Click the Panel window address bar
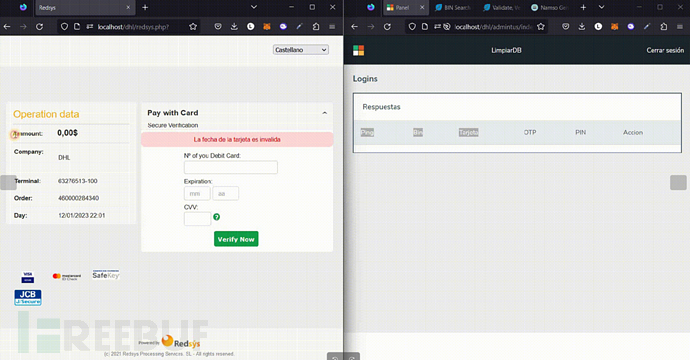This screenshot has width=690, height=360. (493, 27)
